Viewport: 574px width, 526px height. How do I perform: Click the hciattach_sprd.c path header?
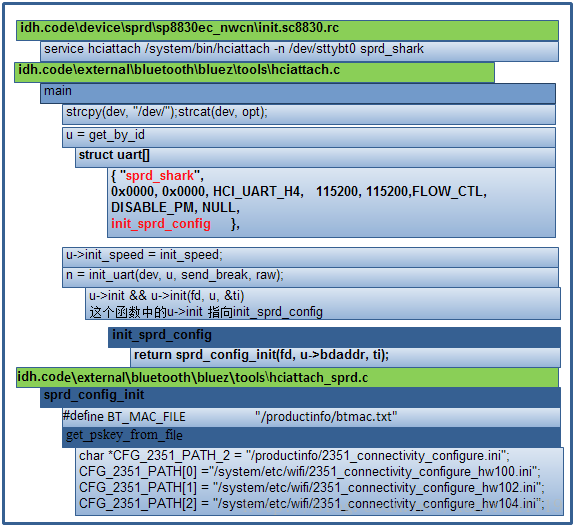click(287, 378)
